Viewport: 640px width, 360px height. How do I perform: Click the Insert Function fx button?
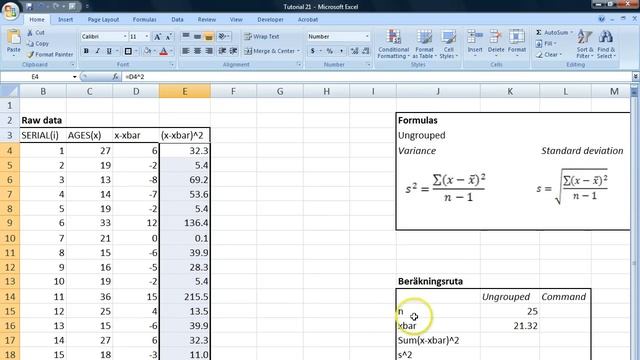[116, 77]
